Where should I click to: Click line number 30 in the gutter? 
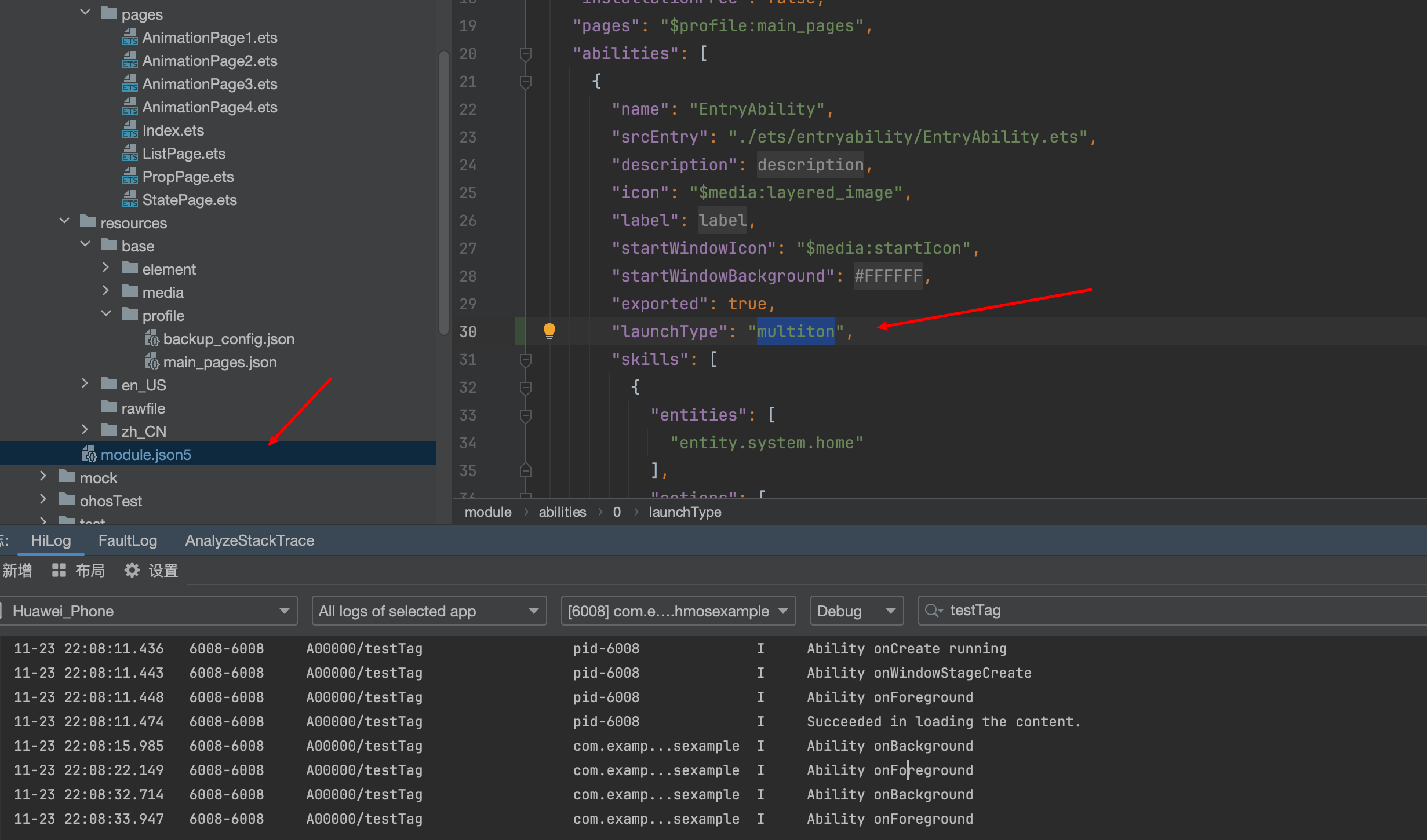(x=468, y=331)
